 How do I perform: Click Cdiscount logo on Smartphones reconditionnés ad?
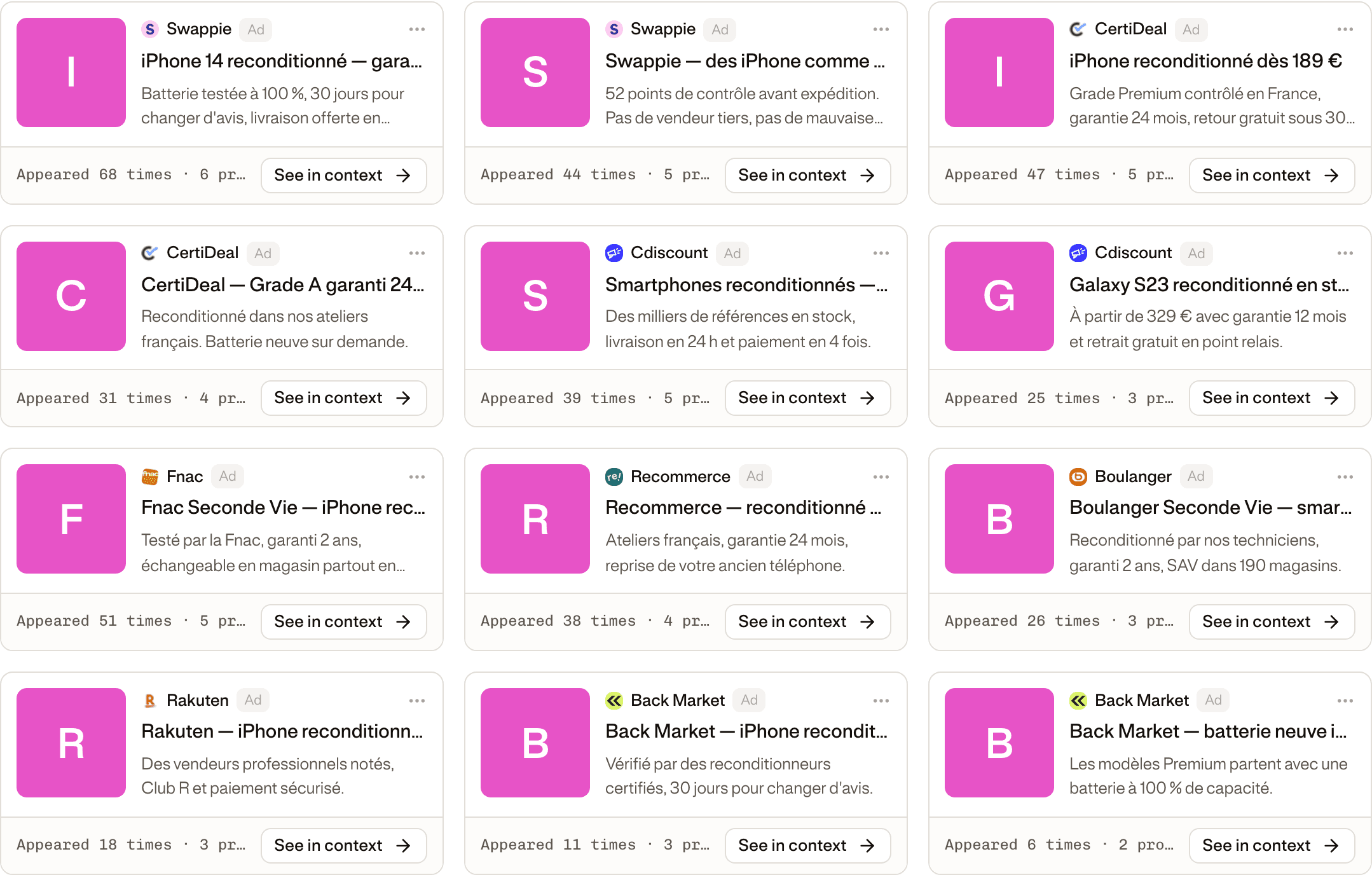[614, 253]
